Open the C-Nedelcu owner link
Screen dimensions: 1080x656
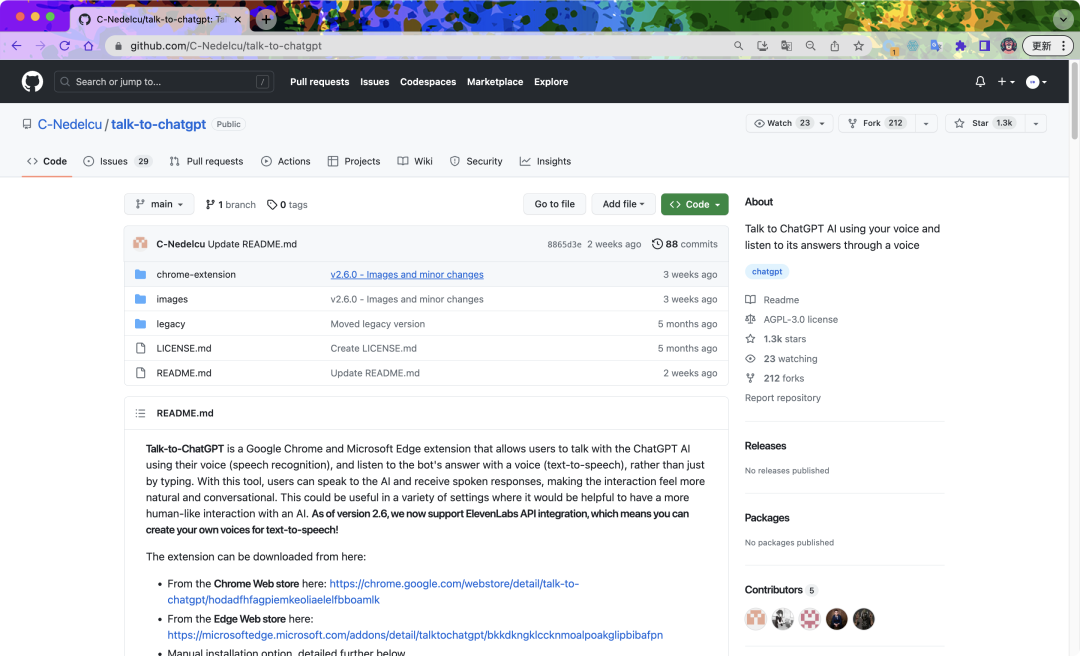tap(70, 124)
